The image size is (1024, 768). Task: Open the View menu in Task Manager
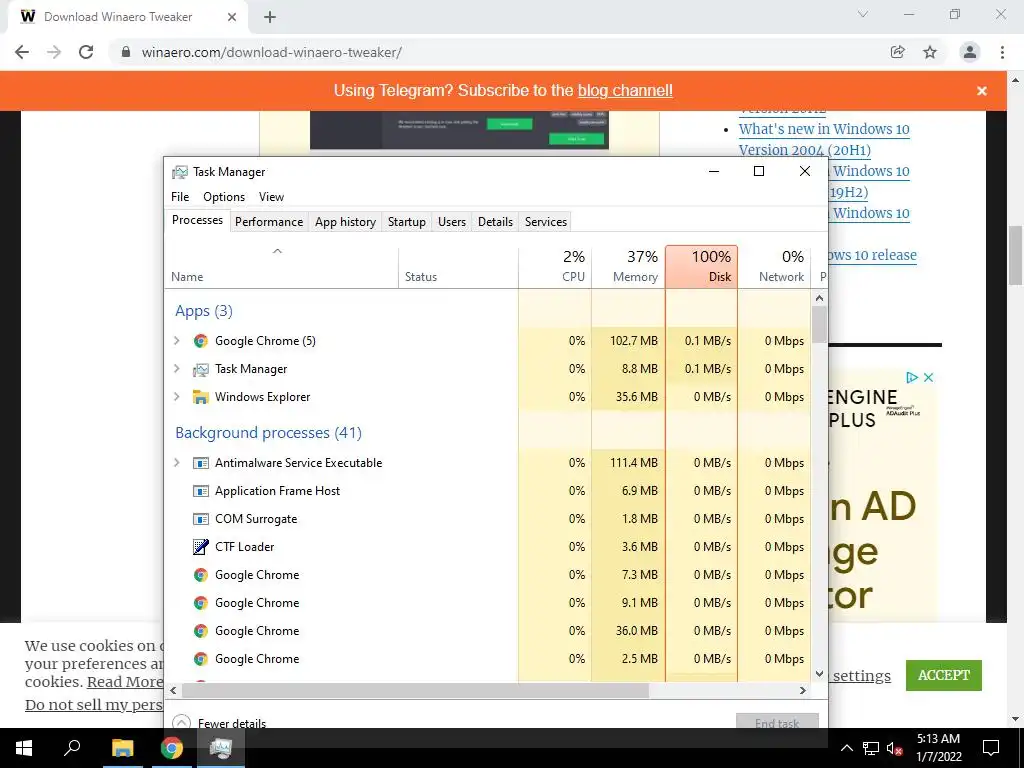click(x=271, y=197)
